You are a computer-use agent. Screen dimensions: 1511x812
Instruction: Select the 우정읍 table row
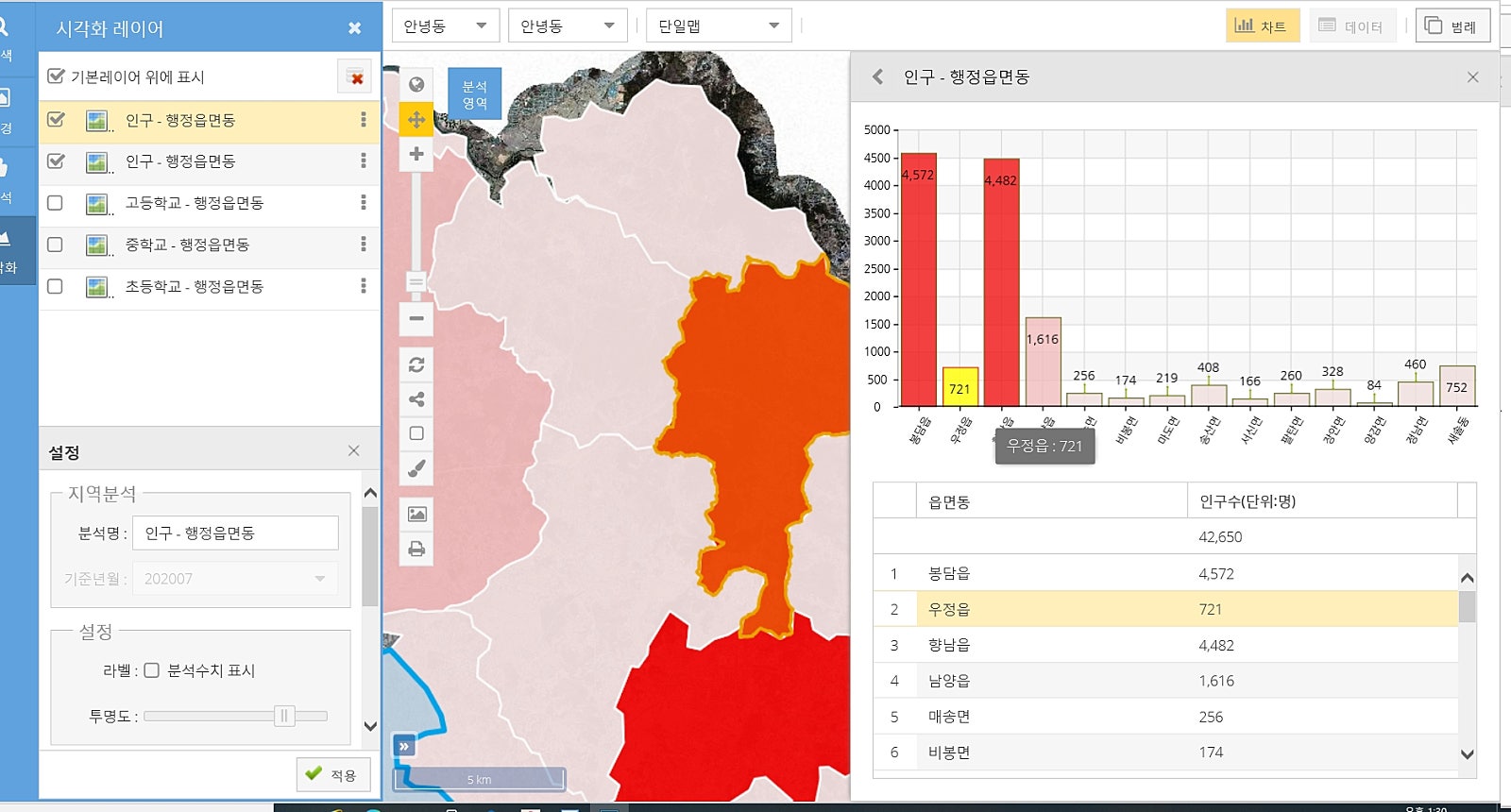pyautogui.click(x=1166, y=609)
